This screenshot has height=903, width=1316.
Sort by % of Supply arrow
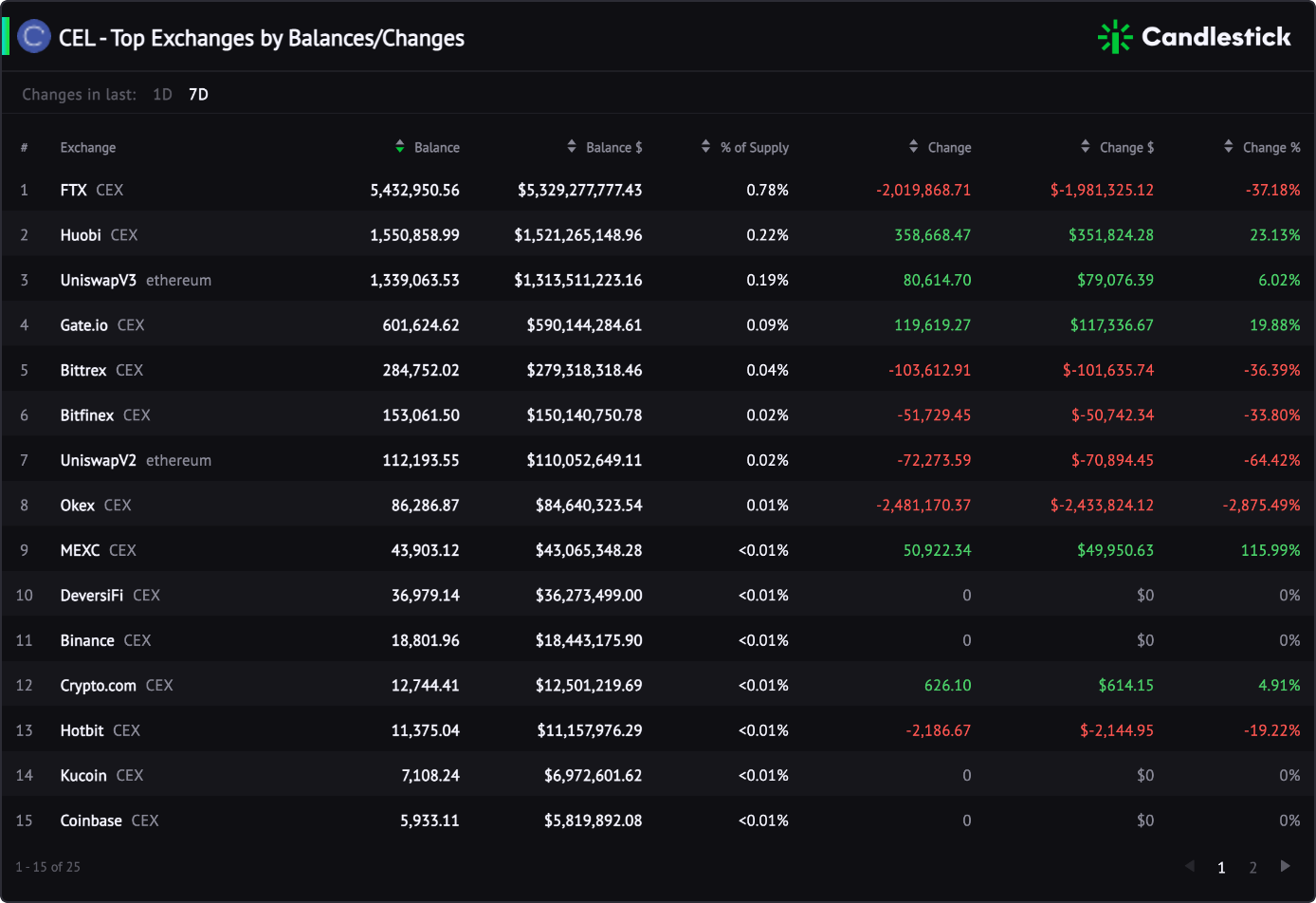pos(705,147)
